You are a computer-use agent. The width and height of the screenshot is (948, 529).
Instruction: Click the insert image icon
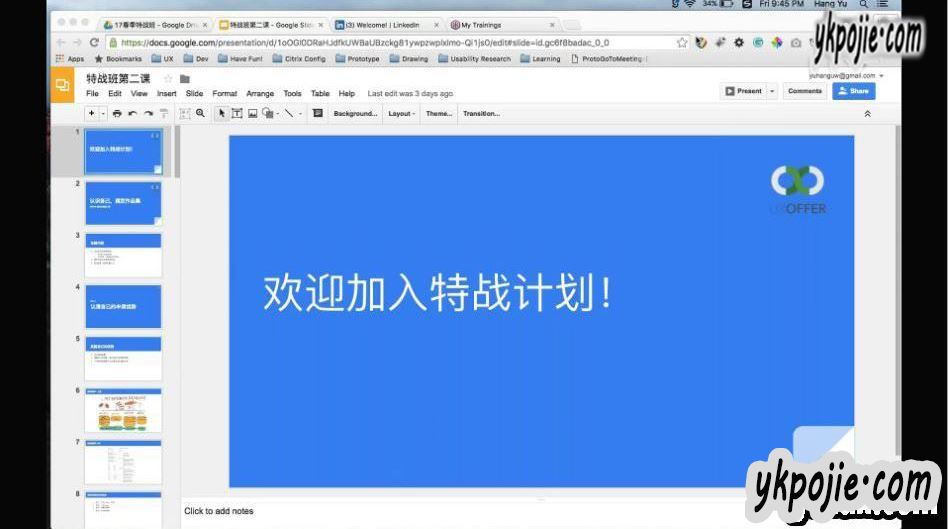[253, 114]
